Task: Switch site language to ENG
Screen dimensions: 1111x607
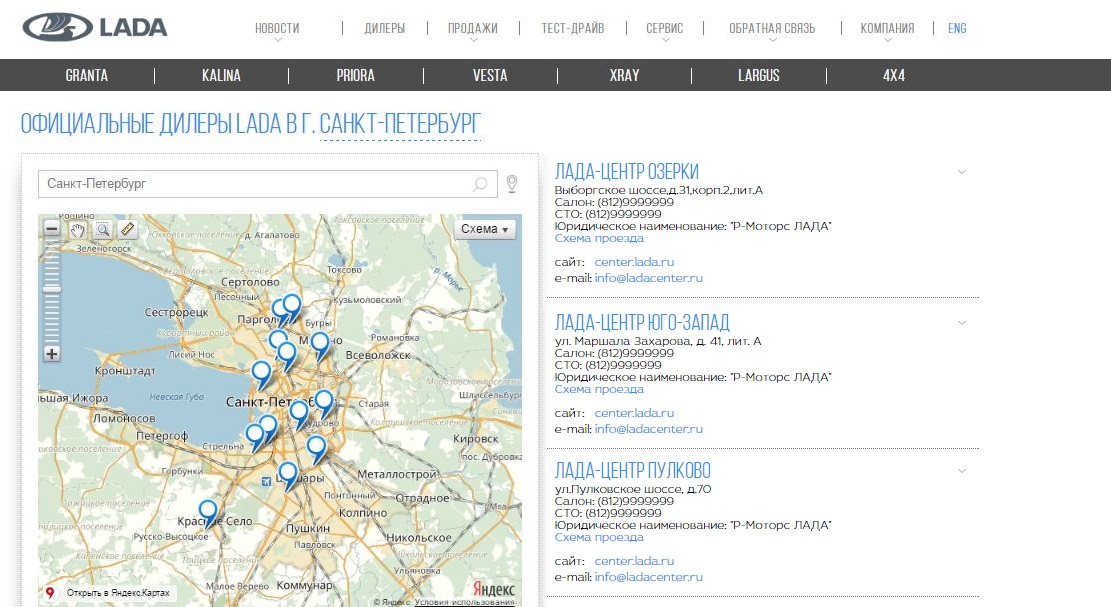Action: [957, 28]
